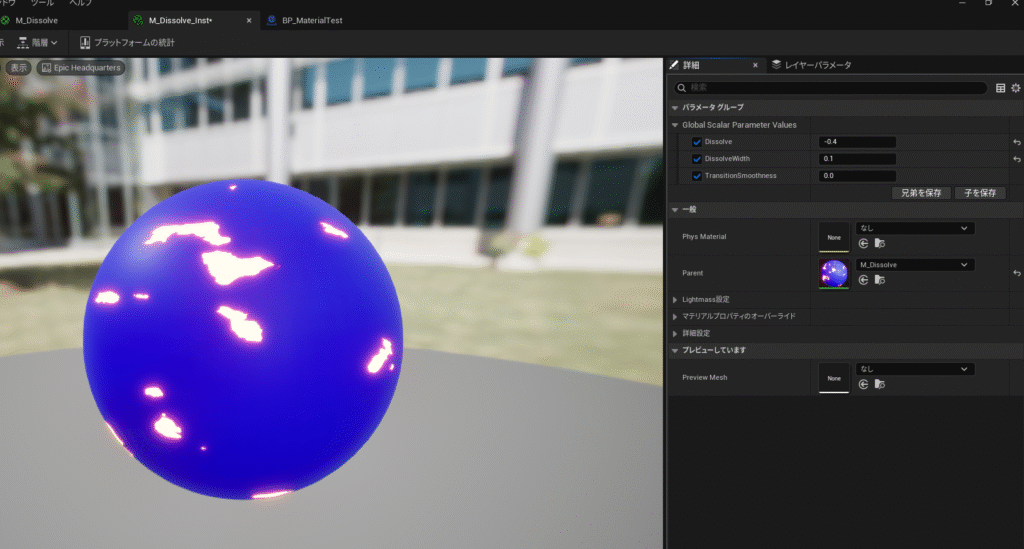Open the 階層 hierarchy dropdown

[x=37, y=42]
